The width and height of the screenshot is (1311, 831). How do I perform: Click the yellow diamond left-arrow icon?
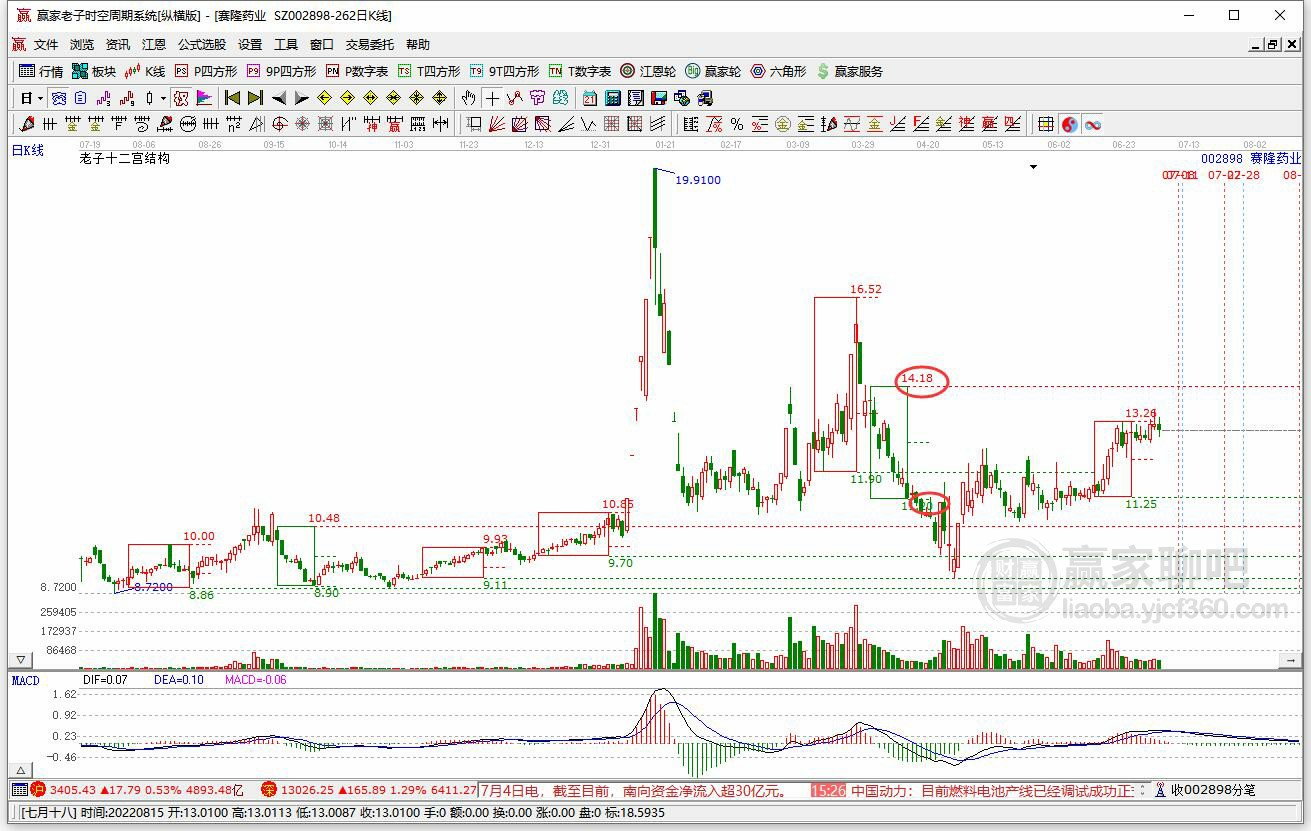click(x=325, y=98)
